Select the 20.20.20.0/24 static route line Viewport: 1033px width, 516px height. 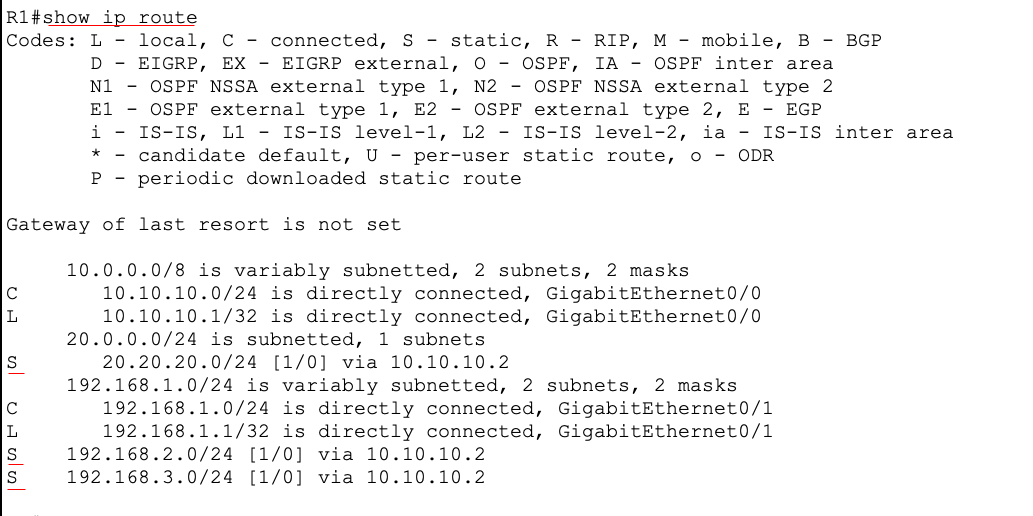[258, 362]
